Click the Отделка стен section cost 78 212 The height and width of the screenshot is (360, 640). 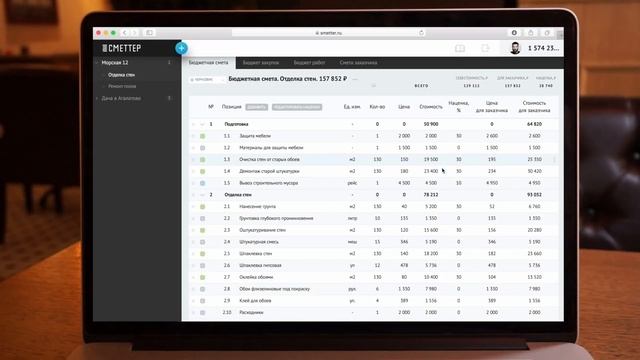[x=431, y=195]
